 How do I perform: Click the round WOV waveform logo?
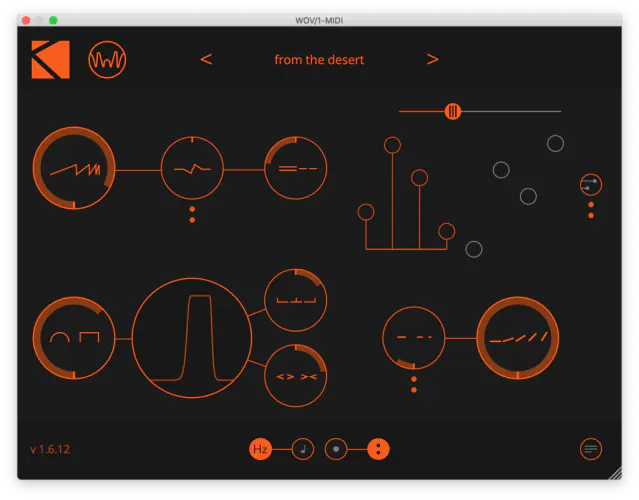(x=107, y=59)
